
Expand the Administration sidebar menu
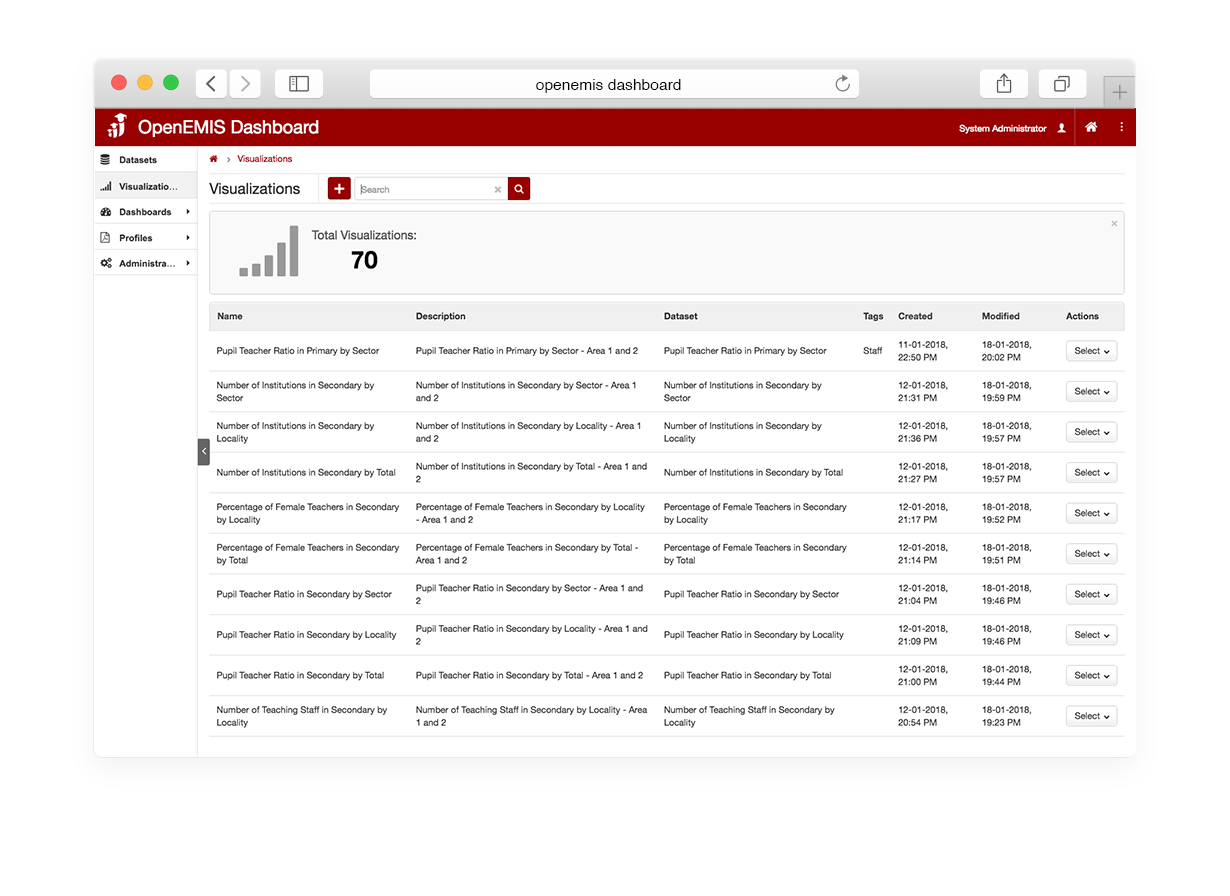pos(146,264)
